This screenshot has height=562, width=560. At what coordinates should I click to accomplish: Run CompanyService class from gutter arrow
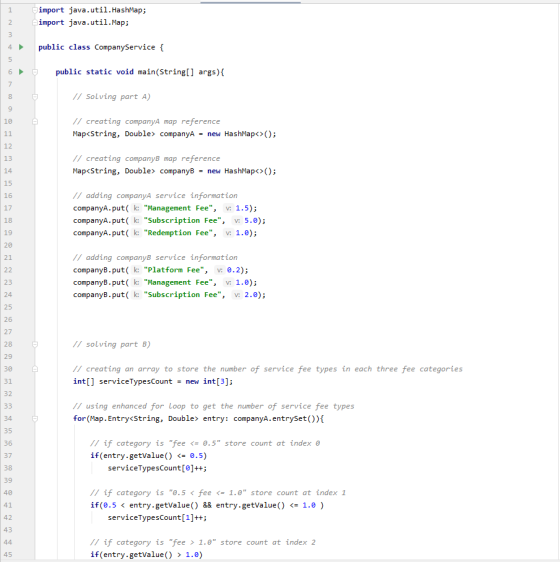click(x=21, y=47)
